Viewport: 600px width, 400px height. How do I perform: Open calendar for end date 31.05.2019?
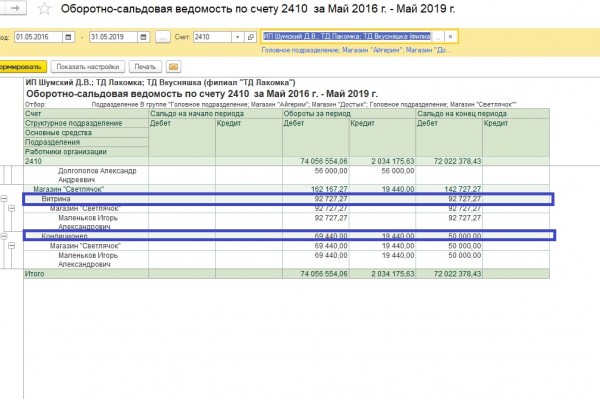pyautogui.click(x=143, y=37)
